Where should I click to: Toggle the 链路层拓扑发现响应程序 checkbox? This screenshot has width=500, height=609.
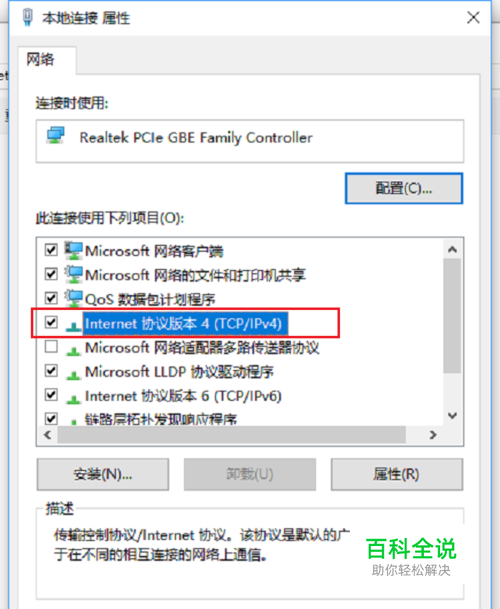coord(51,418)
